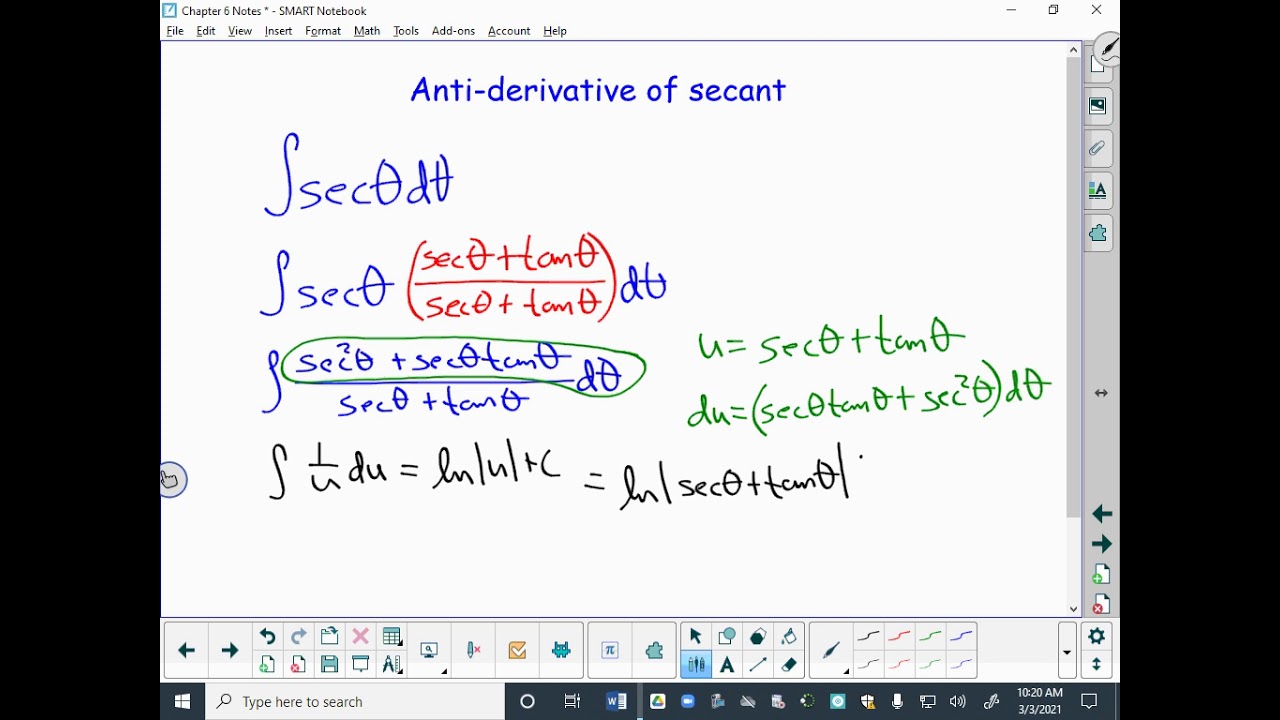Open the View menu
The height and width of the screenshot is (720, 1280).
click(240, 31)
